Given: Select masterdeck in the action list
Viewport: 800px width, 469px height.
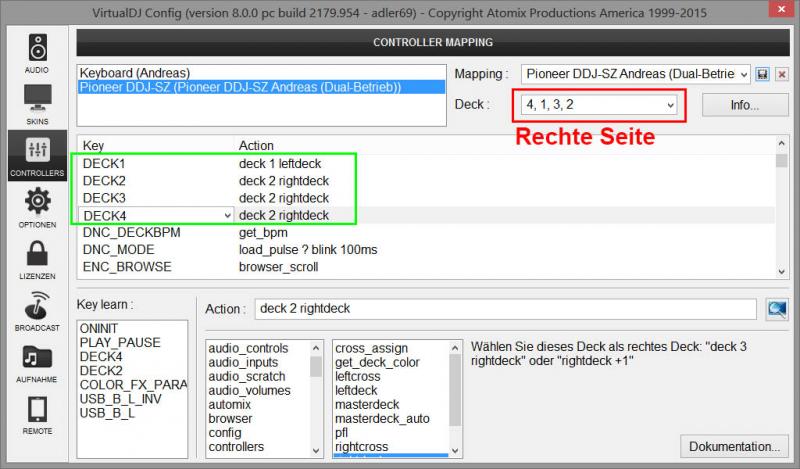Looking at the screenshot, I should (368, 404).
